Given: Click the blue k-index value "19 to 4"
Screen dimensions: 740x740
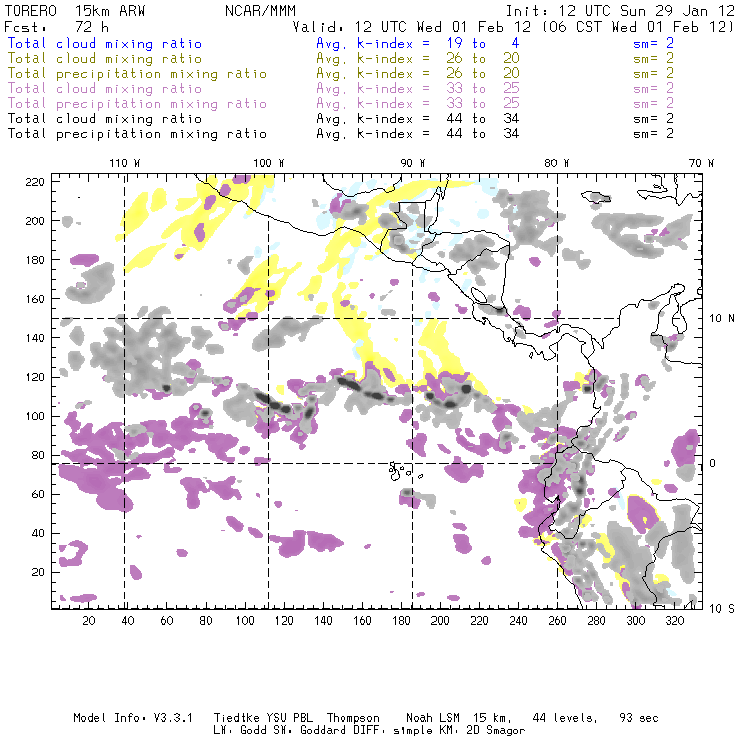Looking at the screenshot, I should [483, 43].
